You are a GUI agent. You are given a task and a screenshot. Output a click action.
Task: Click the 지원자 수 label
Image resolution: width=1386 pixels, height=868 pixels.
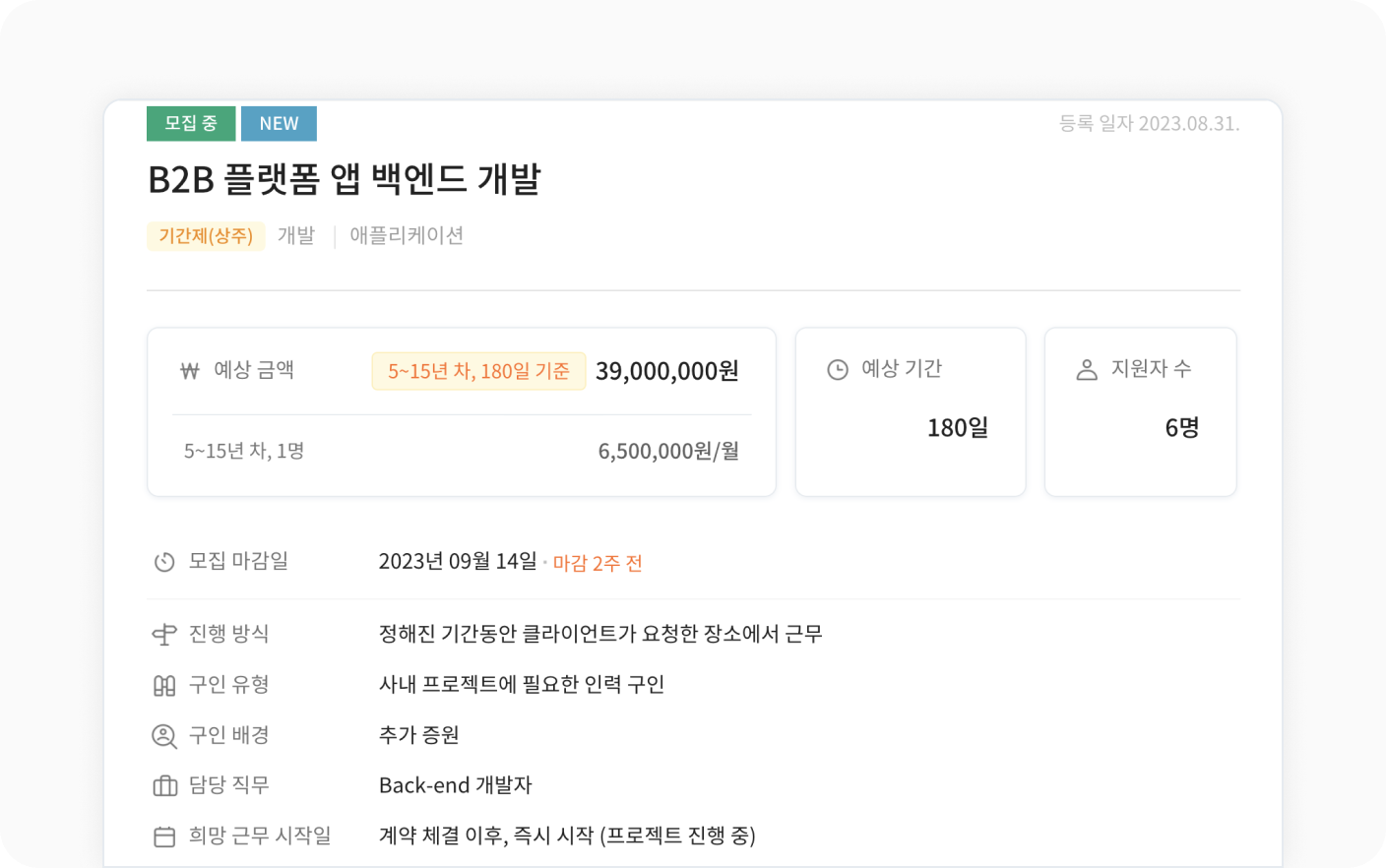click(1152, 369)
